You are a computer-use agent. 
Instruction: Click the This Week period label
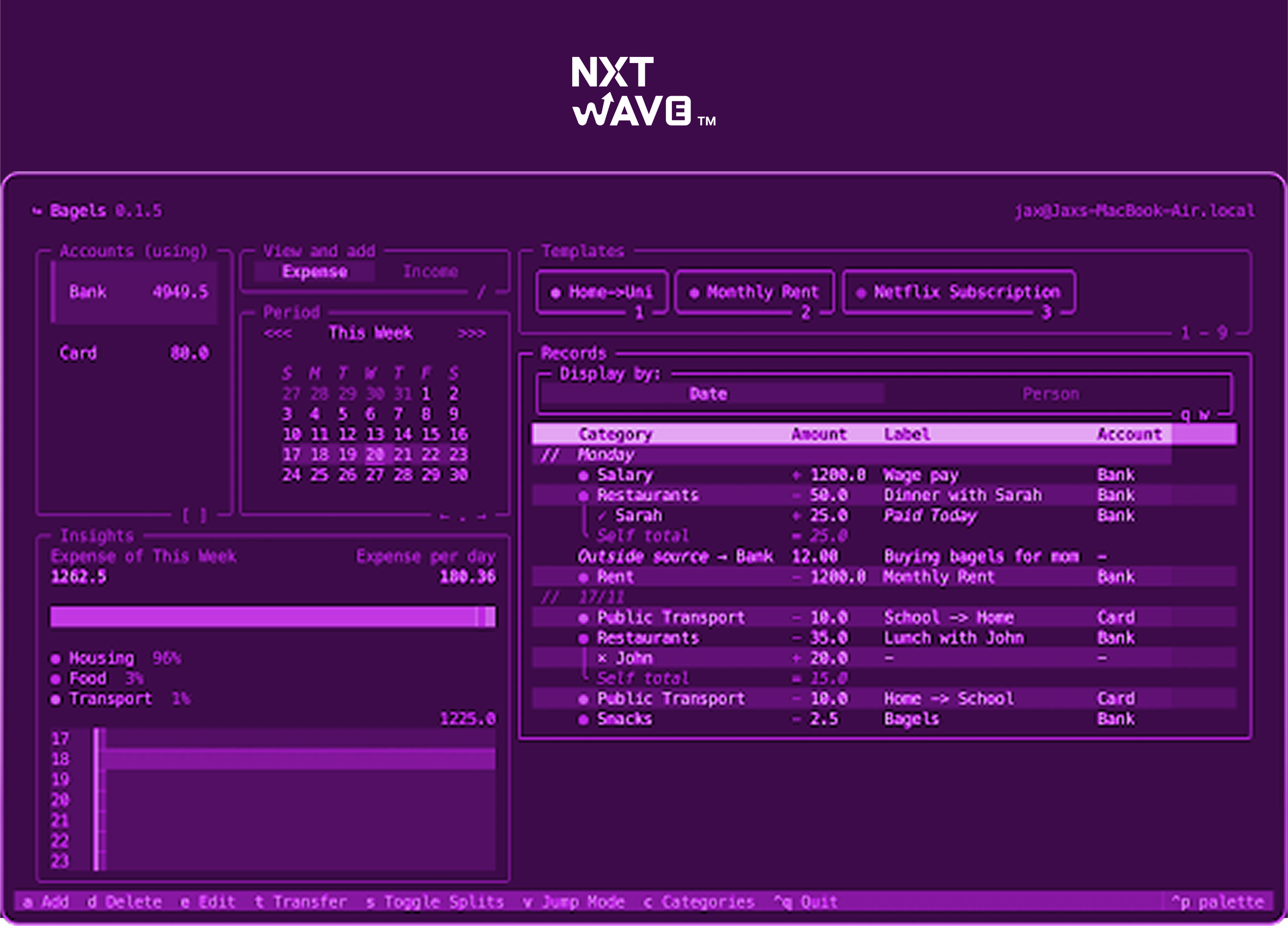point(370,333)
